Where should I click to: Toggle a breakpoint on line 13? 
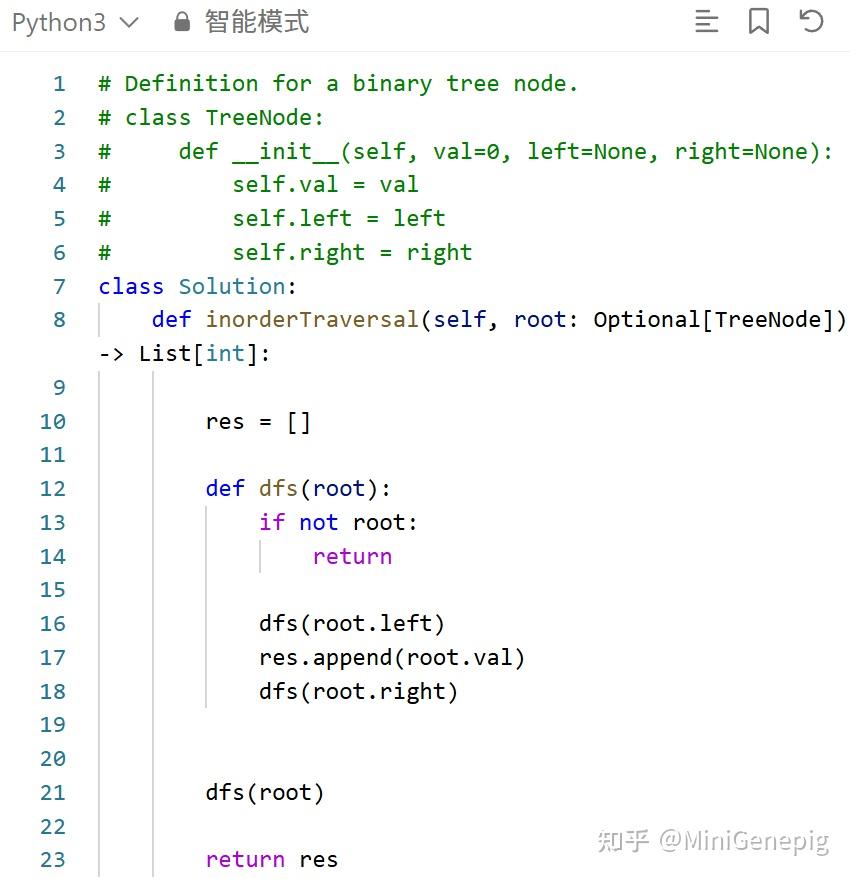(52, 522)
